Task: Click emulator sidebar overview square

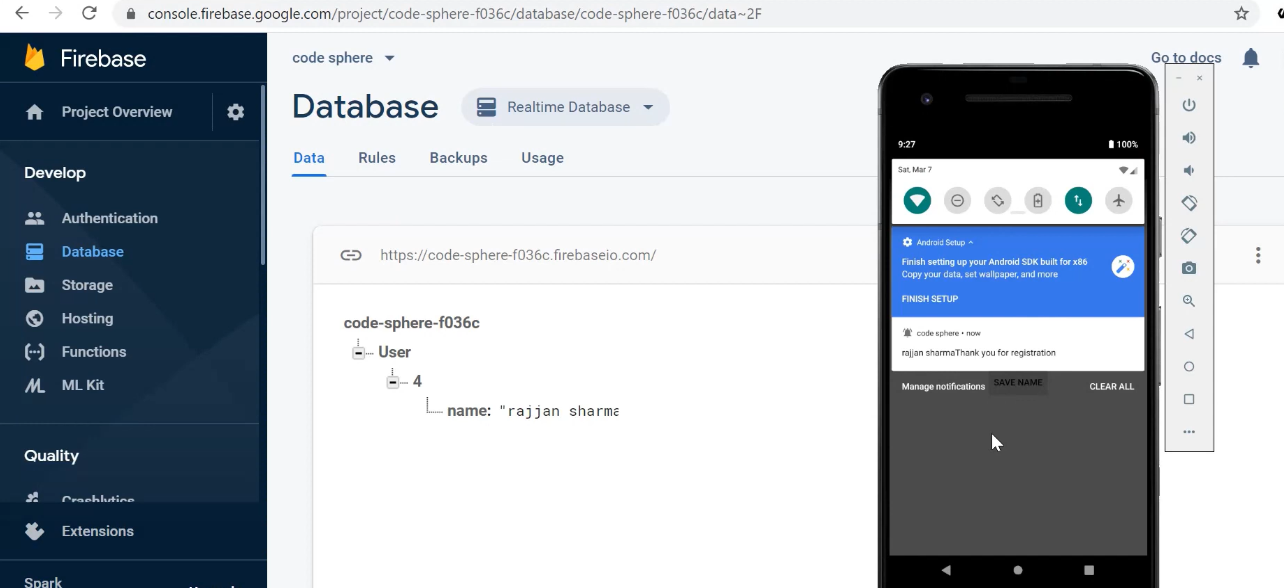Action: [x=1189, y=399]
